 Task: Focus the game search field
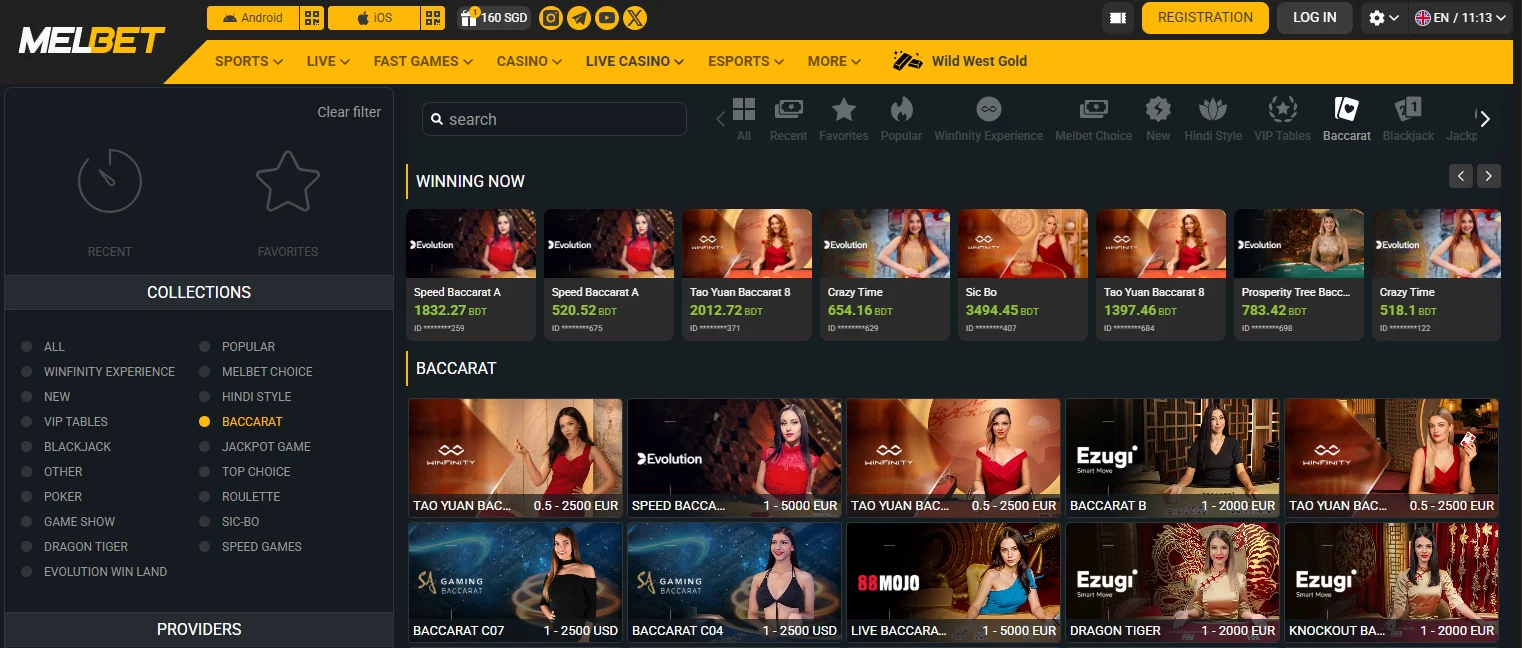pos(554,119)
